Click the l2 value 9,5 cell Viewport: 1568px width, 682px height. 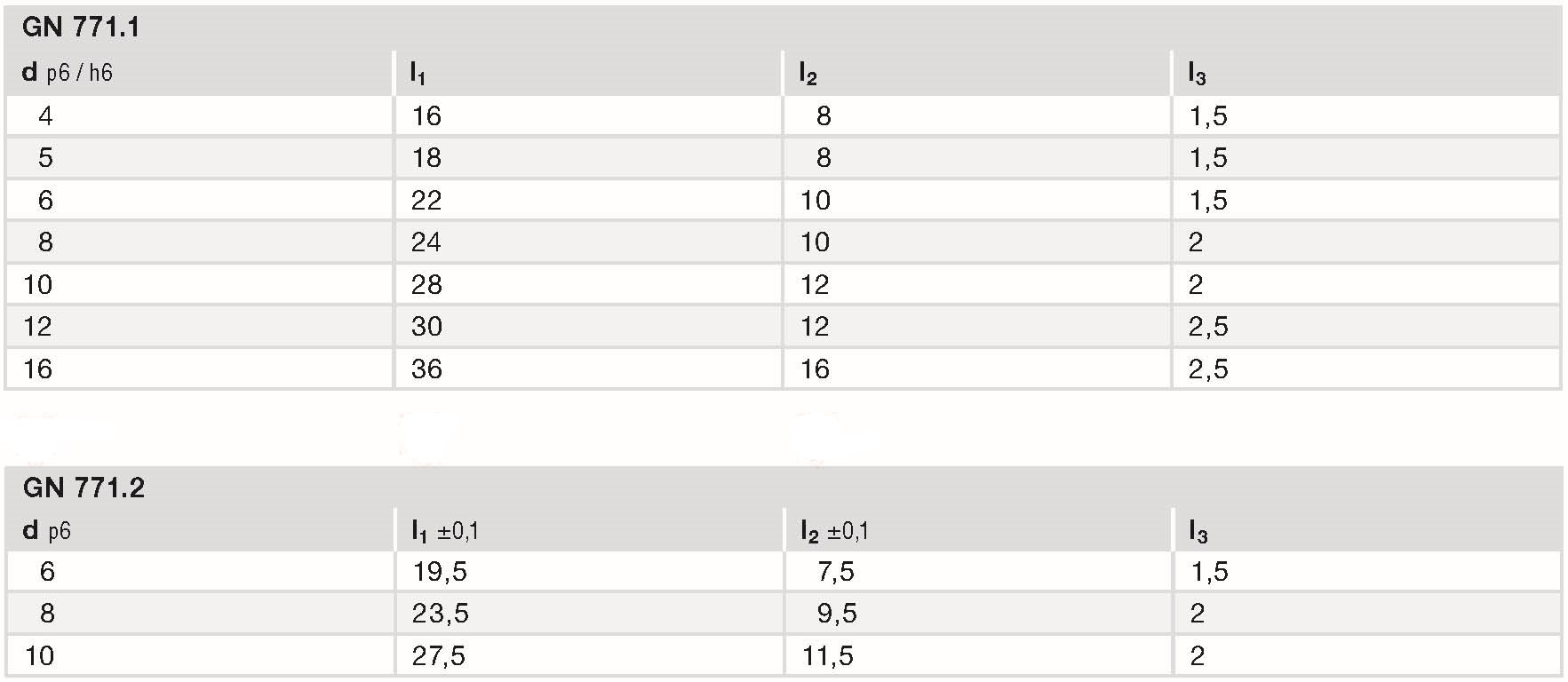[x=835, y=614]
